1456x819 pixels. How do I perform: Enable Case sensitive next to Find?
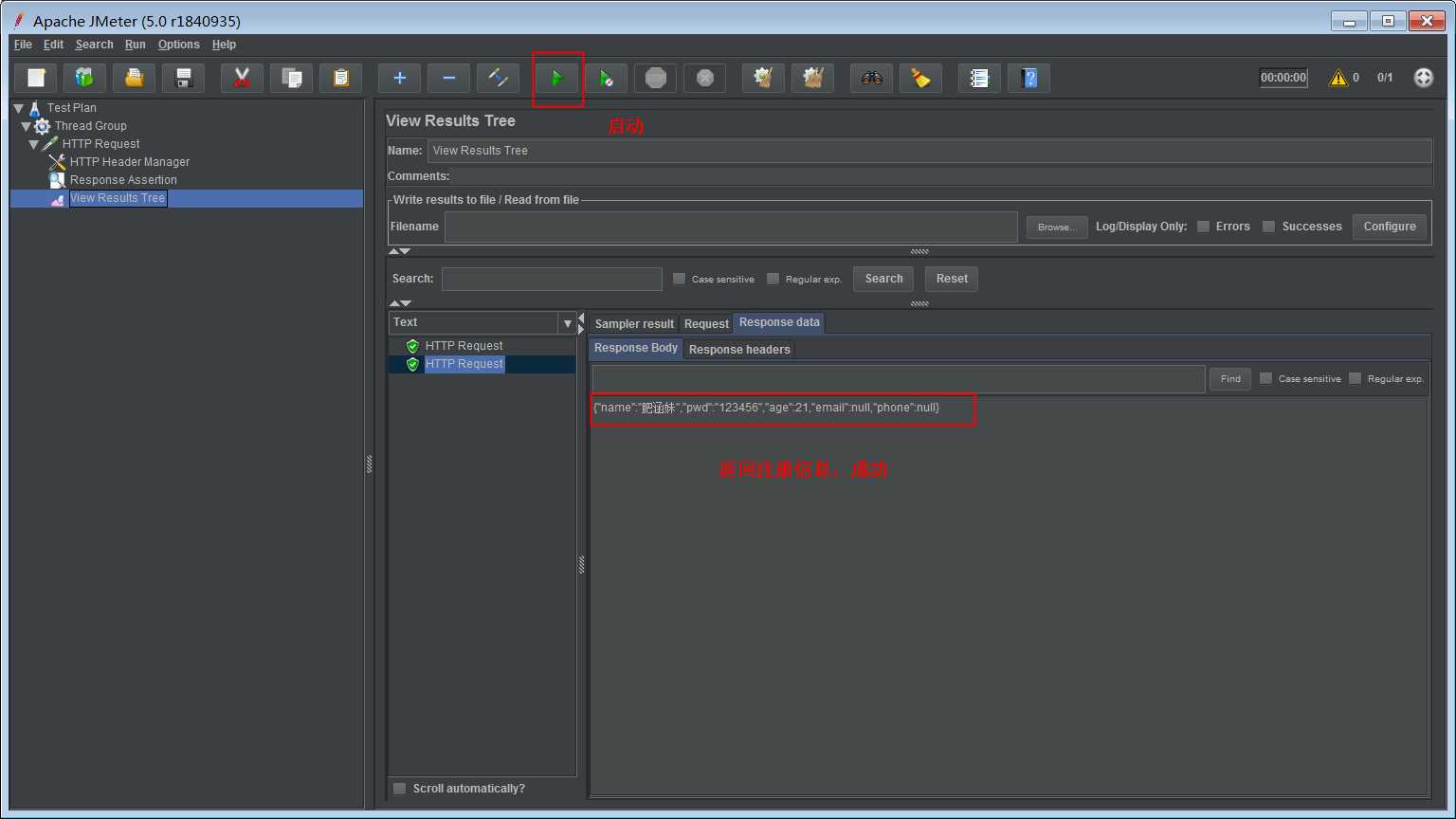pyautogui.click(x=1265, y=378)
